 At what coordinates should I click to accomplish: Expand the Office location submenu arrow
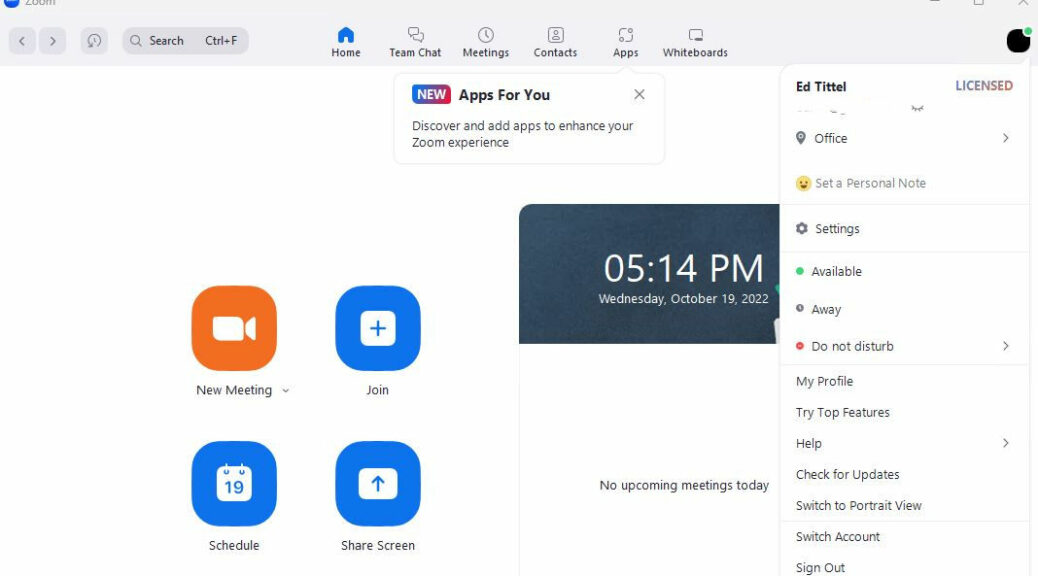pos(1006,138)
